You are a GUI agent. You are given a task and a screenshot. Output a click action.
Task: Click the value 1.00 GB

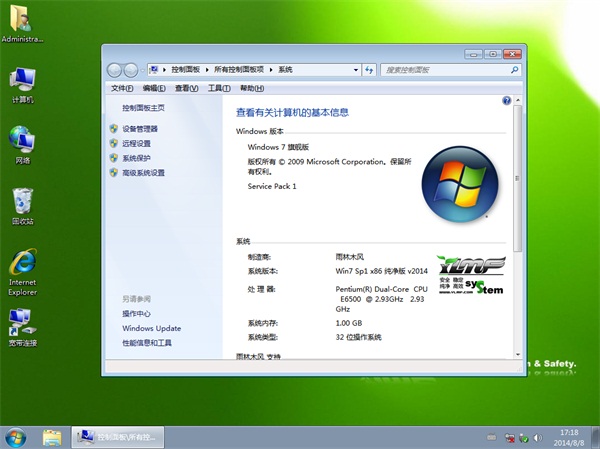point(349,323)
